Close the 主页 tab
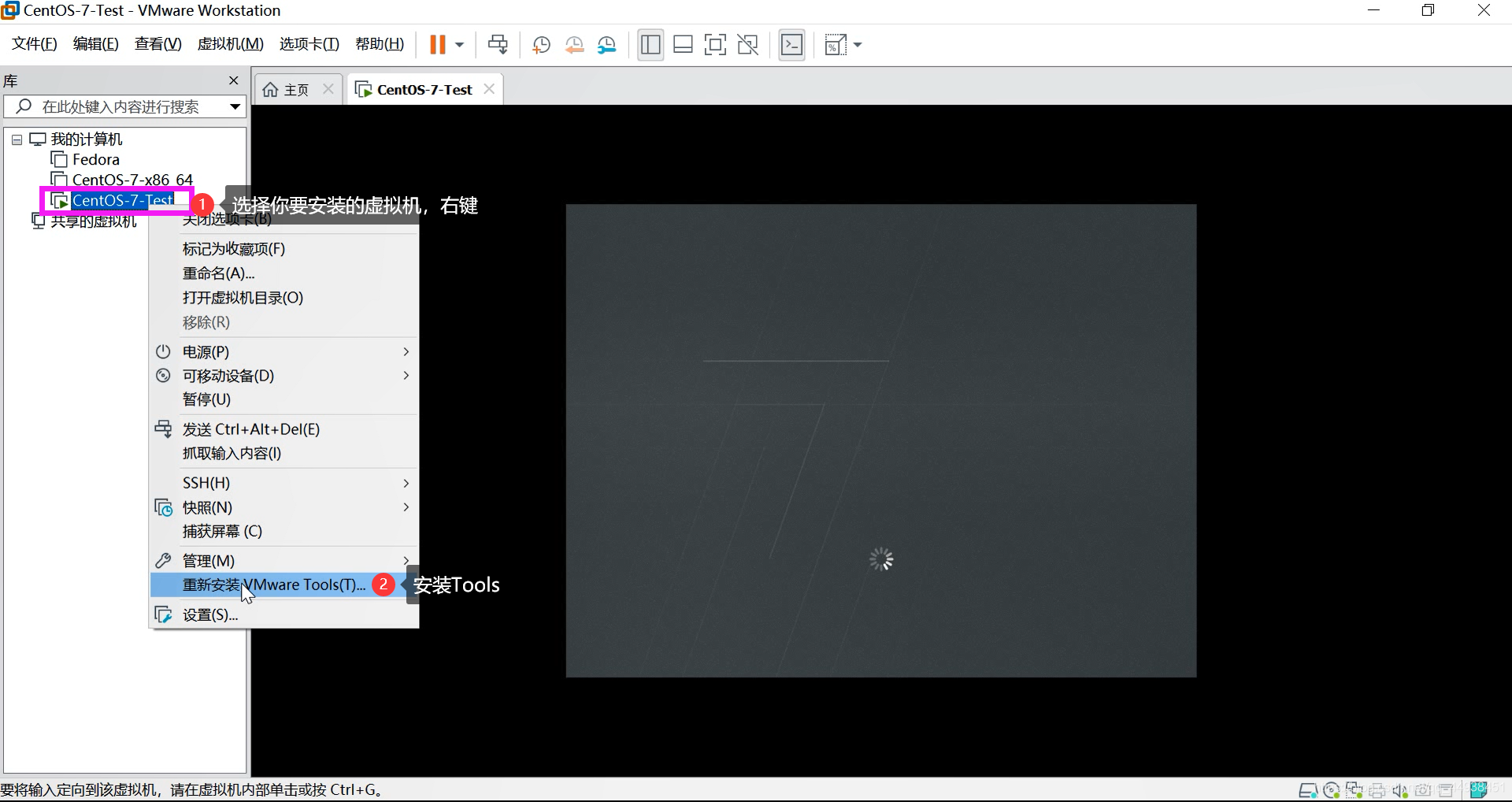Viewport: 1512px width, 802px height. (x=328, y=89)
